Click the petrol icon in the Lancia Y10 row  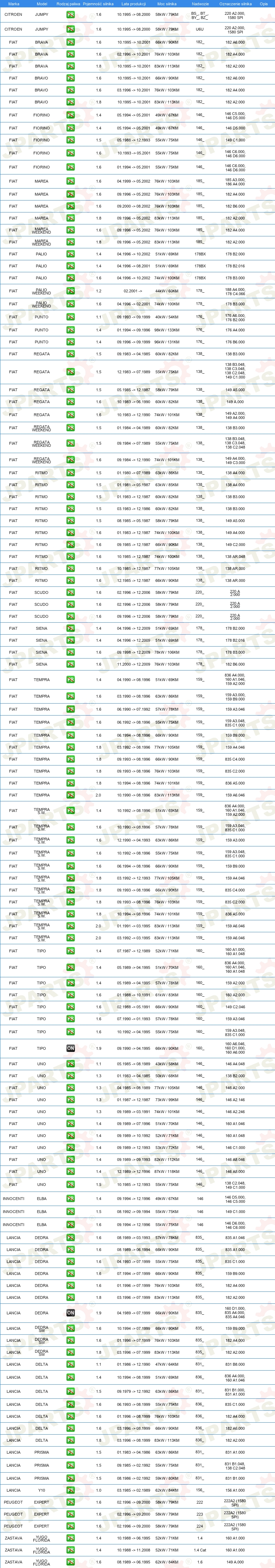(x=71, y=1490)
